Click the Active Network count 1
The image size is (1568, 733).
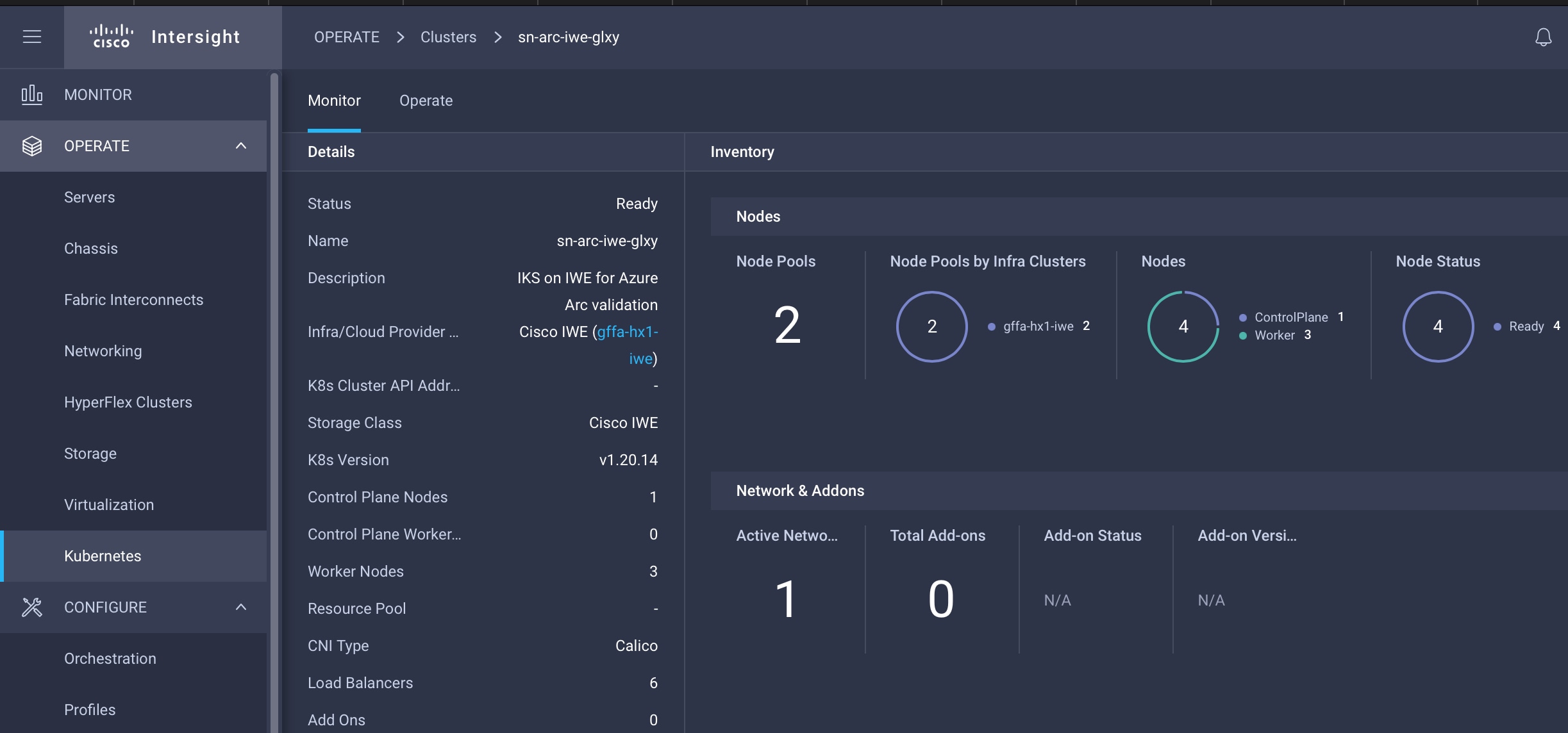[x=786, y=599]
